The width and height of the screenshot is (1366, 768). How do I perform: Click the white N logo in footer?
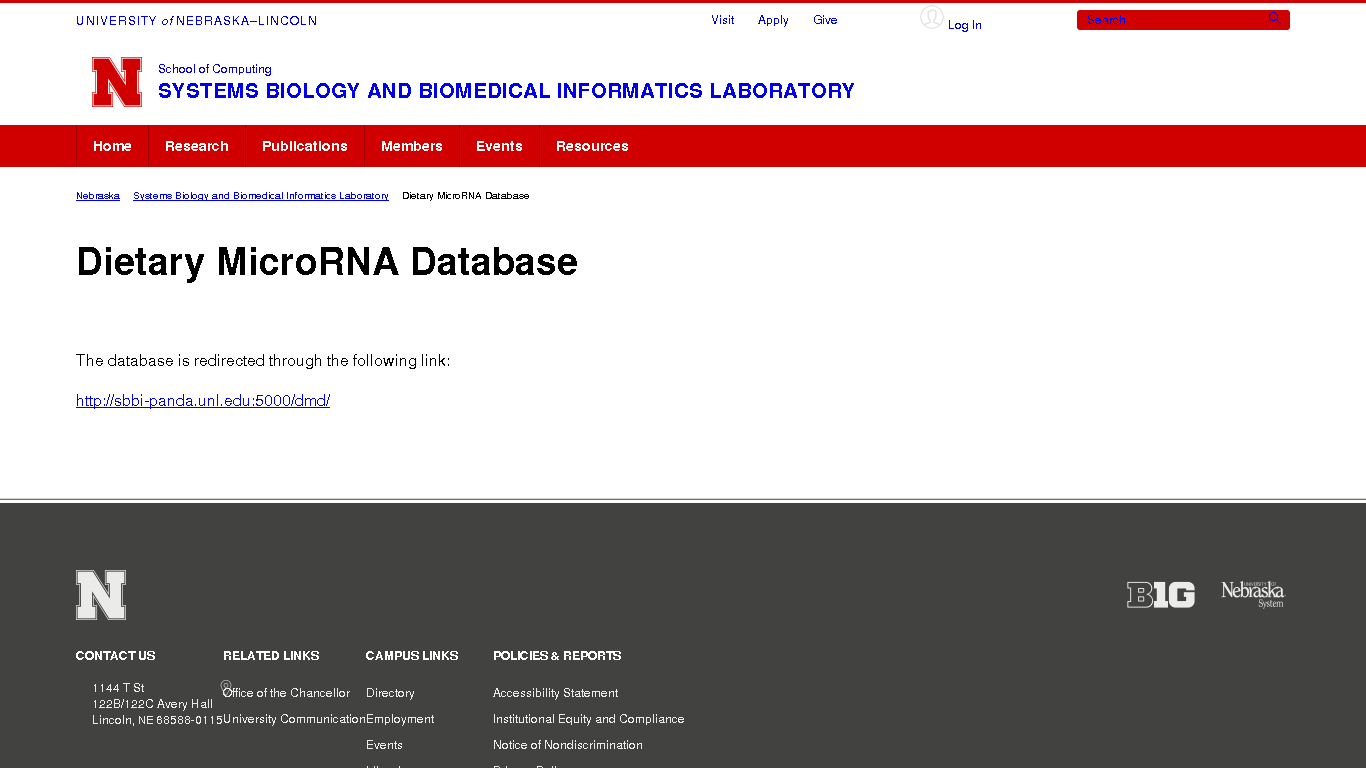click(101, 595)
